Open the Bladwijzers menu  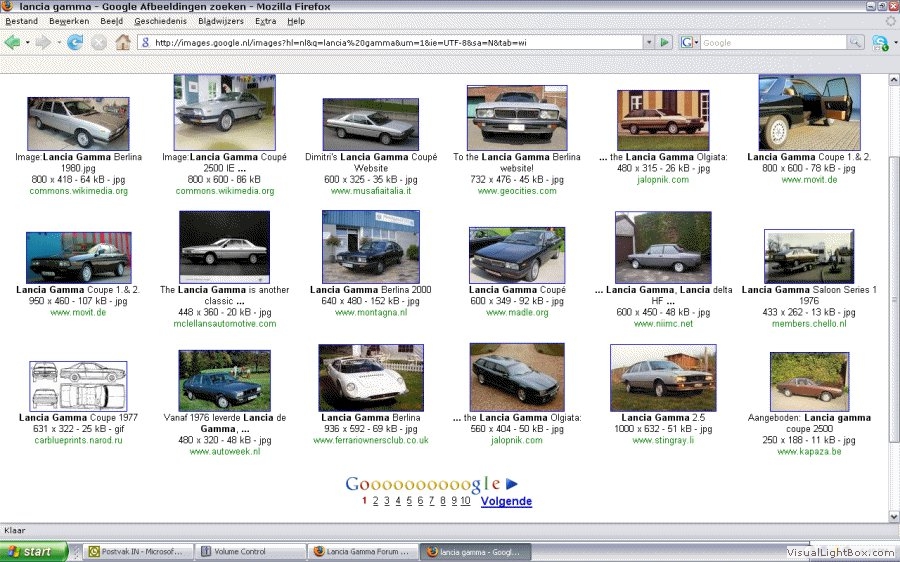[x=220, y=21]
